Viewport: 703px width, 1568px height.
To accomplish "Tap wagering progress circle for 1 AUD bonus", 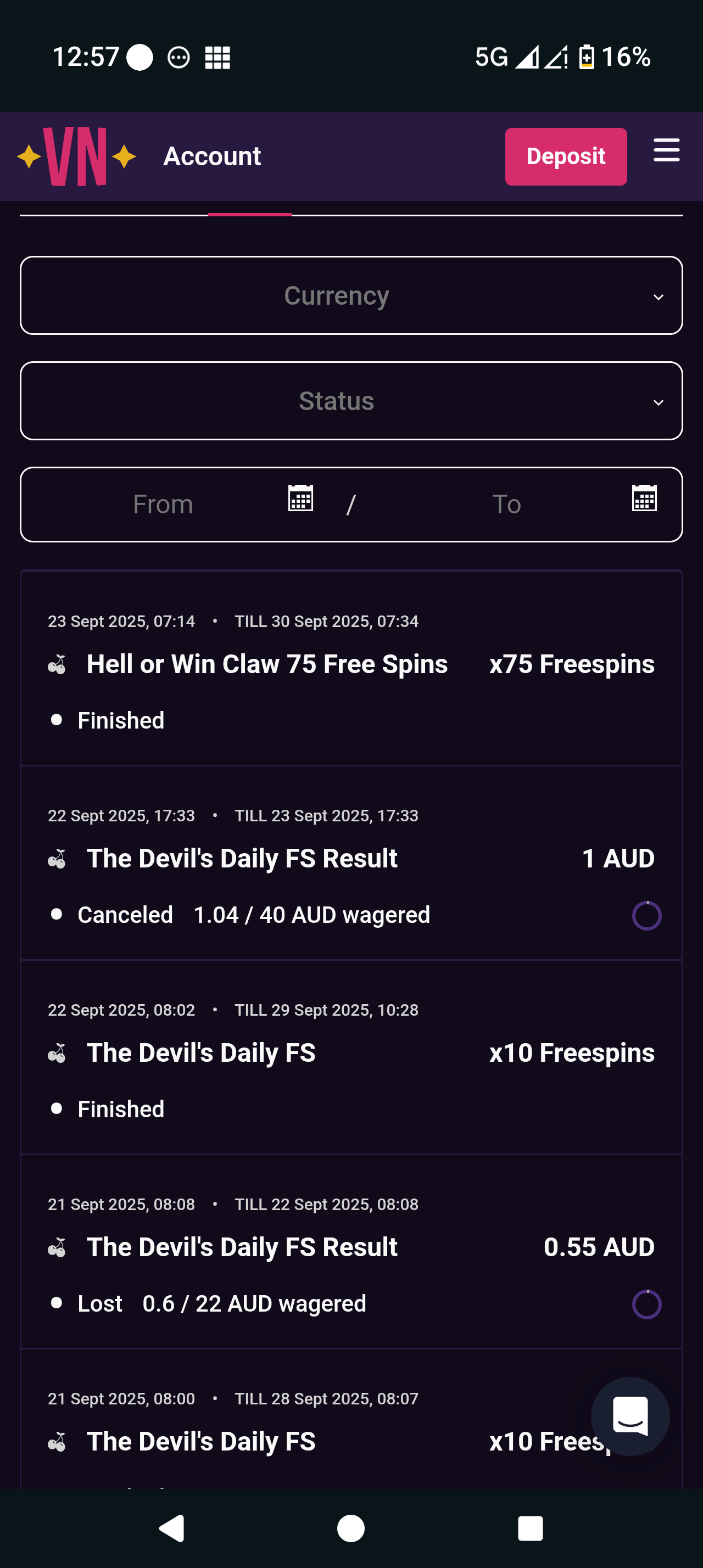I will click(646, 915).
